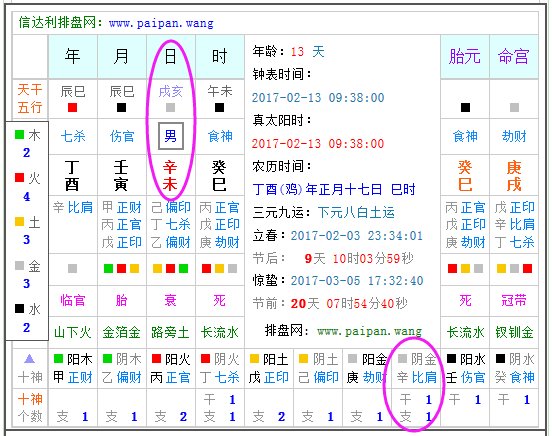
Task: Click the 男 gender box in day column
Action: [x=170, y=136]
